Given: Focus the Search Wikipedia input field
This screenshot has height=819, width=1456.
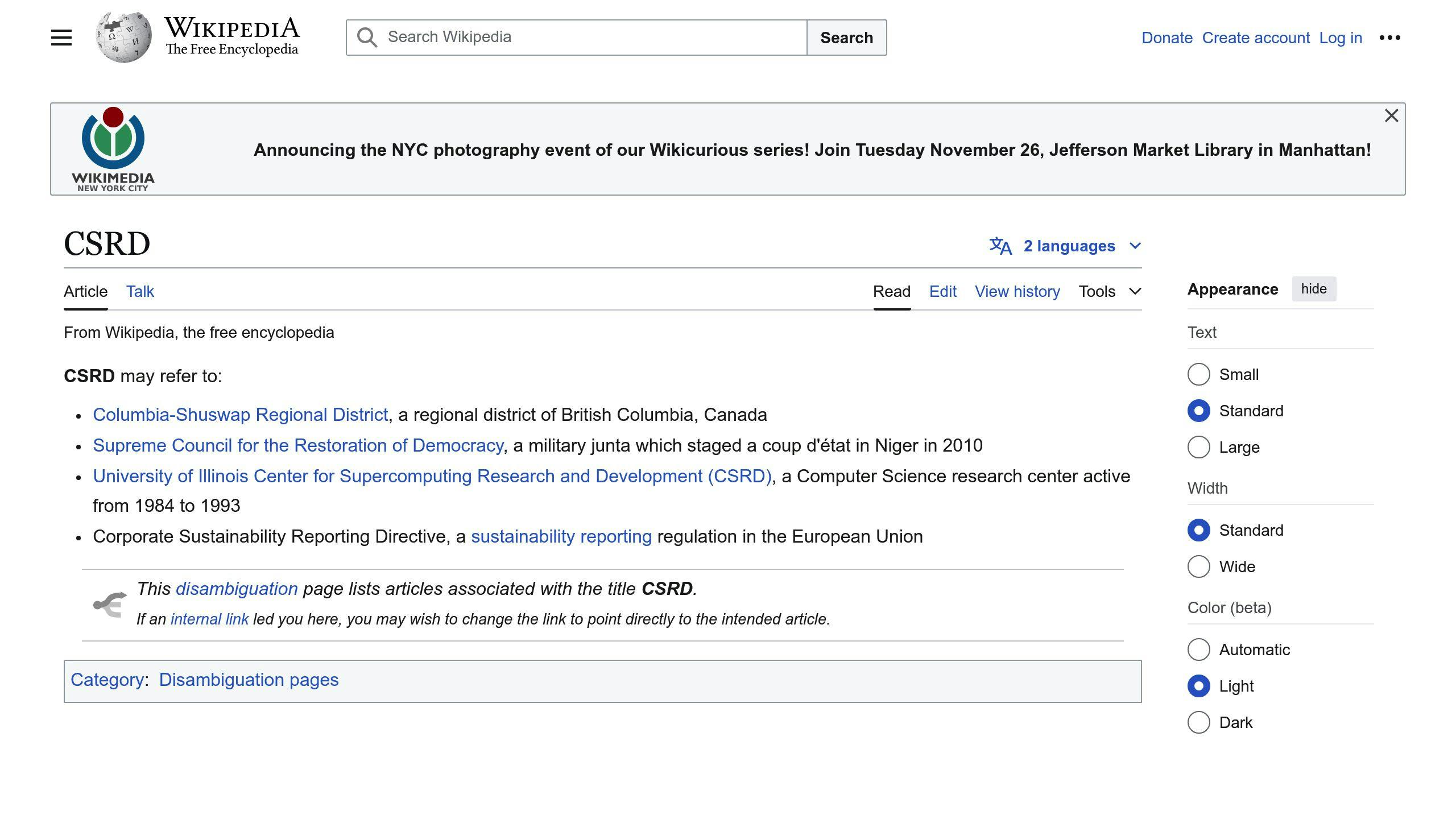Looking at the screenshot, I should point(576,38).
